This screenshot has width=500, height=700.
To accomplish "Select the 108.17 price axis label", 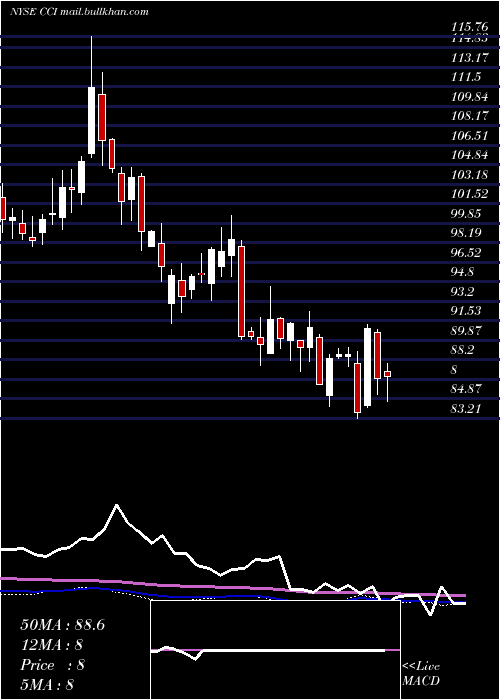I will pos(469,116).
